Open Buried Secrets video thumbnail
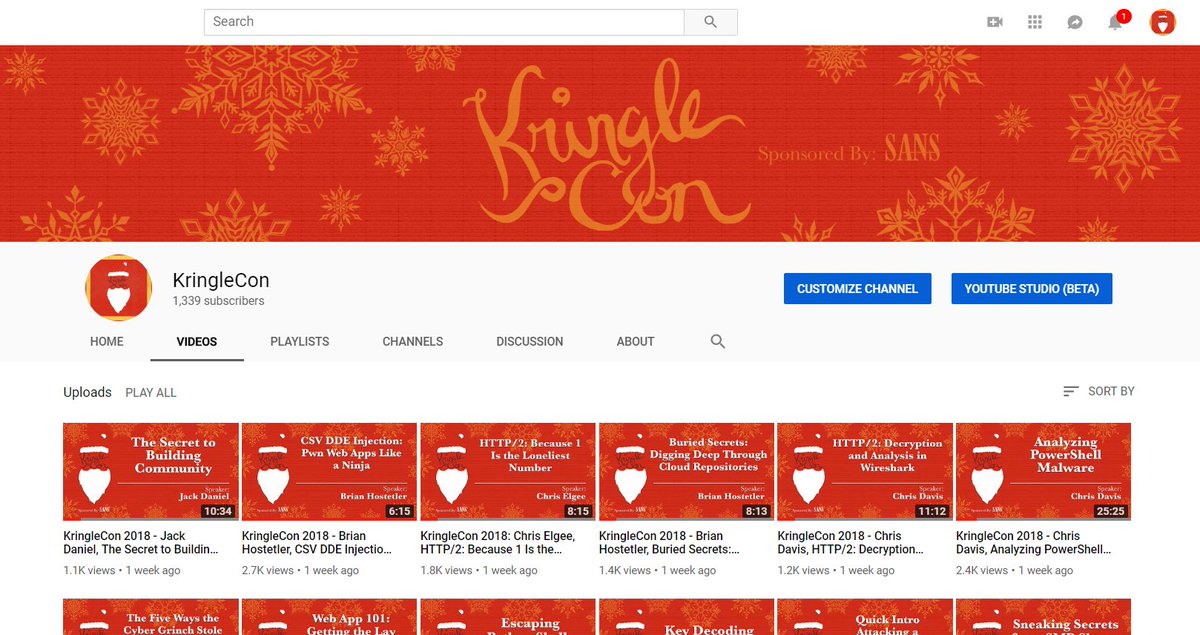1200x635 pixels. (x=687, y=471)
